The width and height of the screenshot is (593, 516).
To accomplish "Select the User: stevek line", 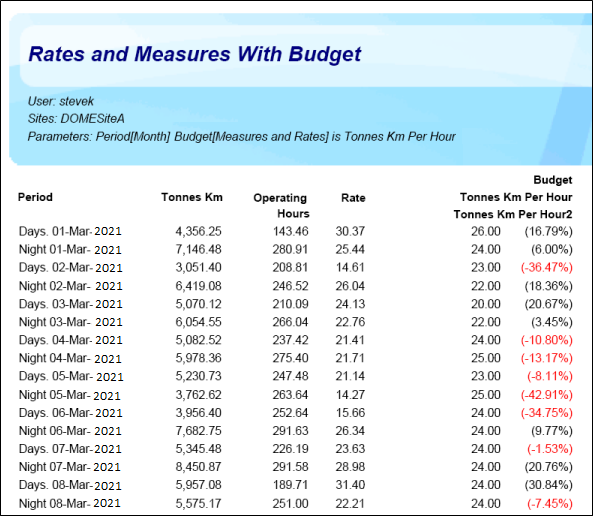I will (61, 101).
